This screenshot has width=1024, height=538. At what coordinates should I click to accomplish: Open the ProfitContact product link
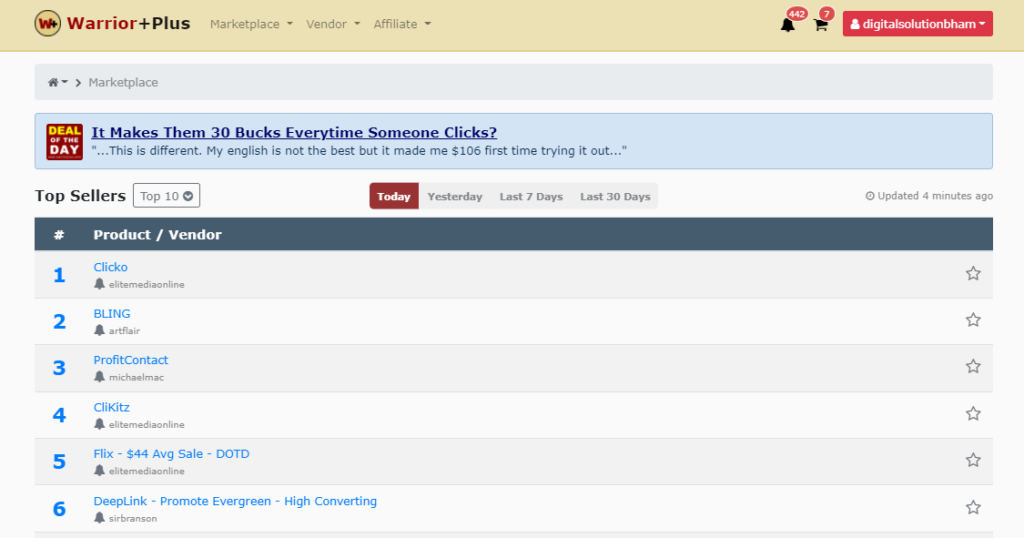point(131,360)
